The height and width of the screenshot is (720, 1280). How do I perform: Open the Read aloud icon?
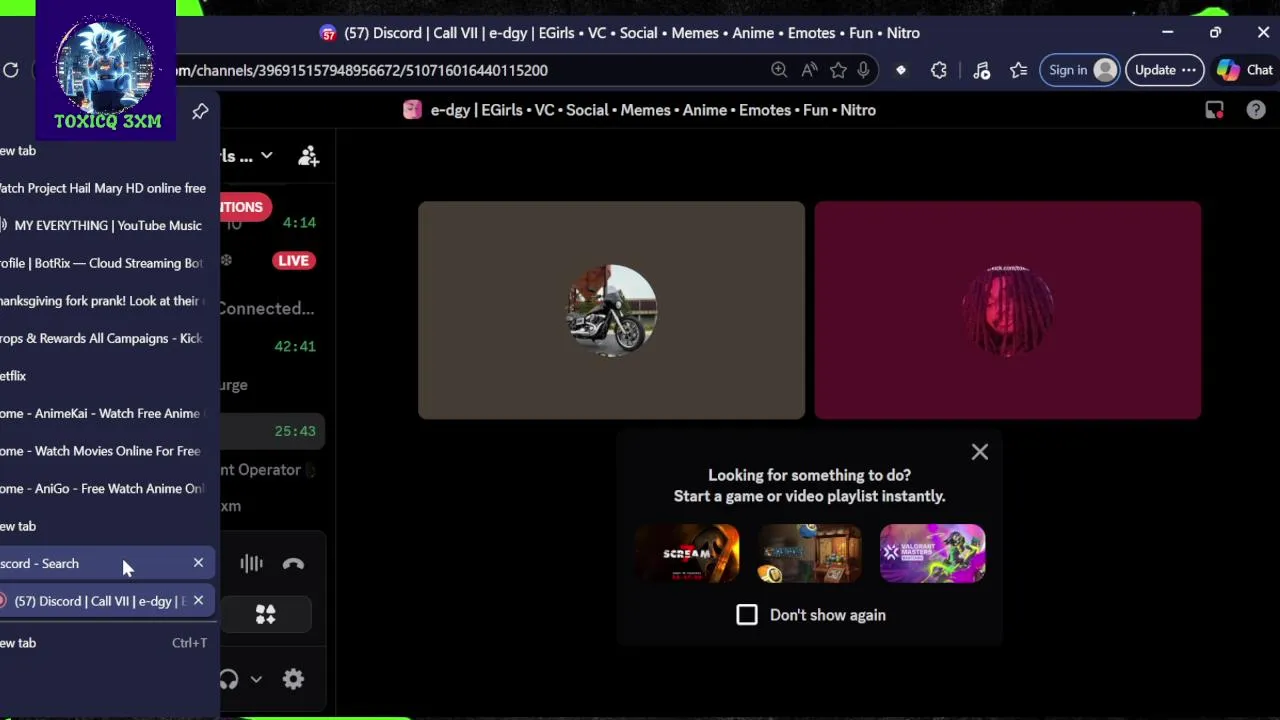tap(809, 70)
